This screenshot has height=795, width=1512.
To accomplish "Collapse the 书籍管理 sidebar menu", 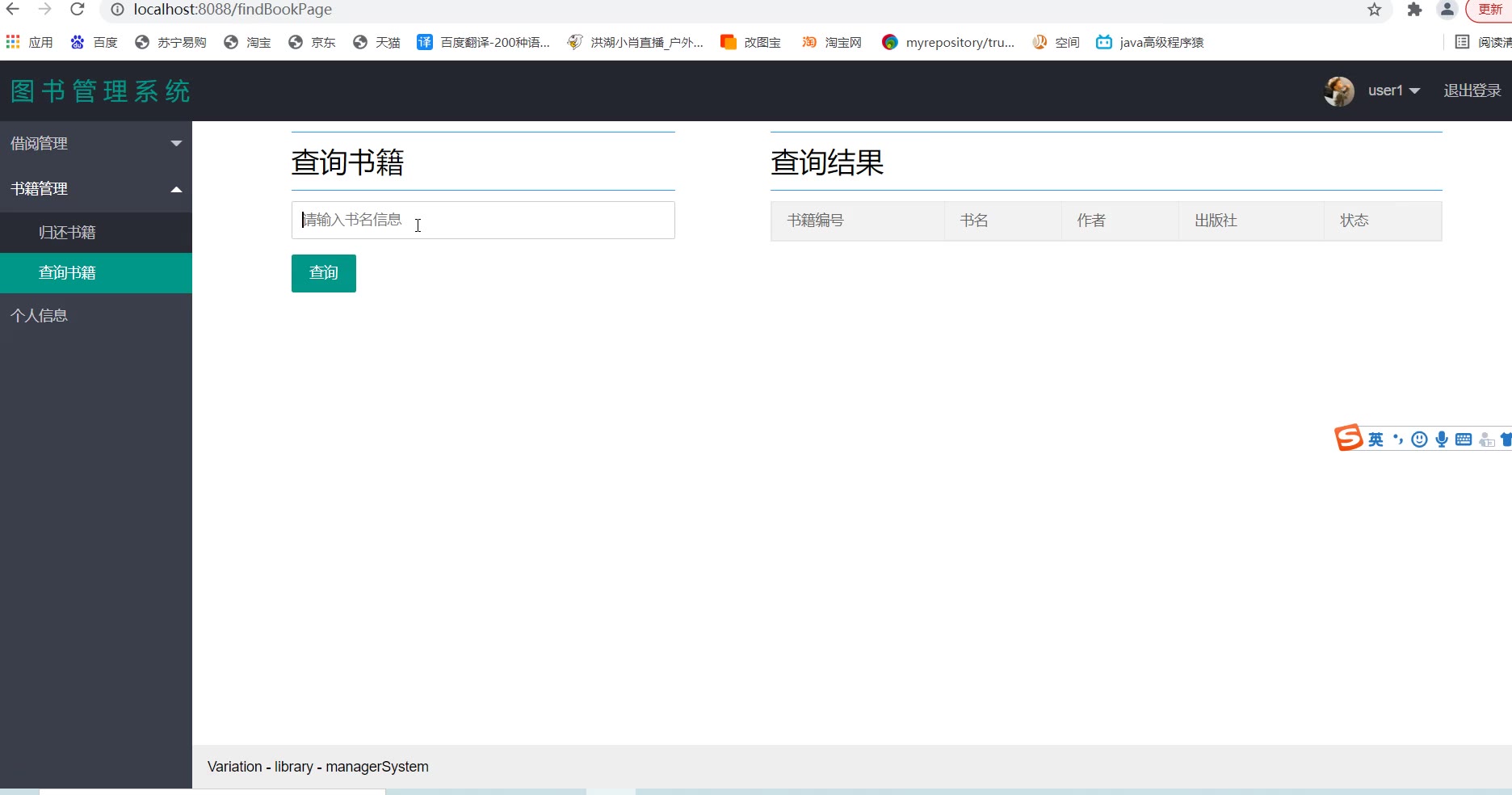I will (96, 188).
